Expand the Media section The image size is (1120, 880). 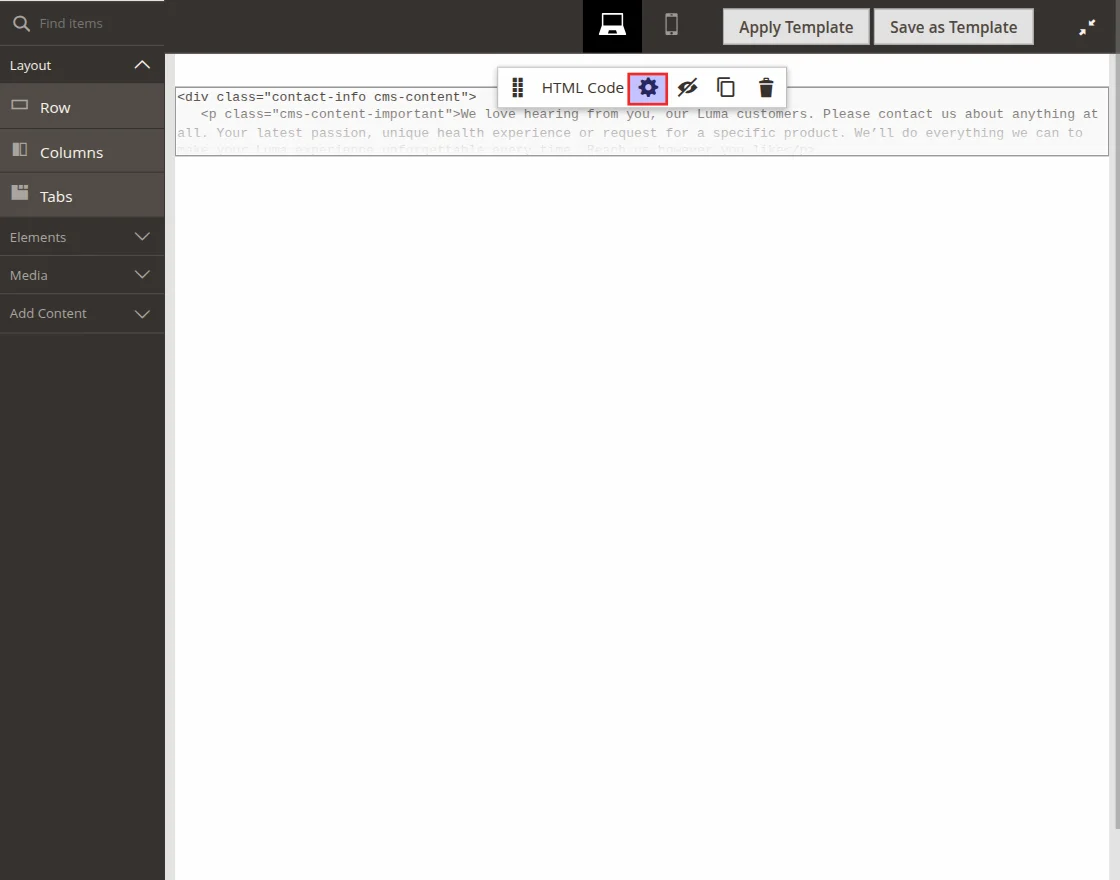pos(142,275)
